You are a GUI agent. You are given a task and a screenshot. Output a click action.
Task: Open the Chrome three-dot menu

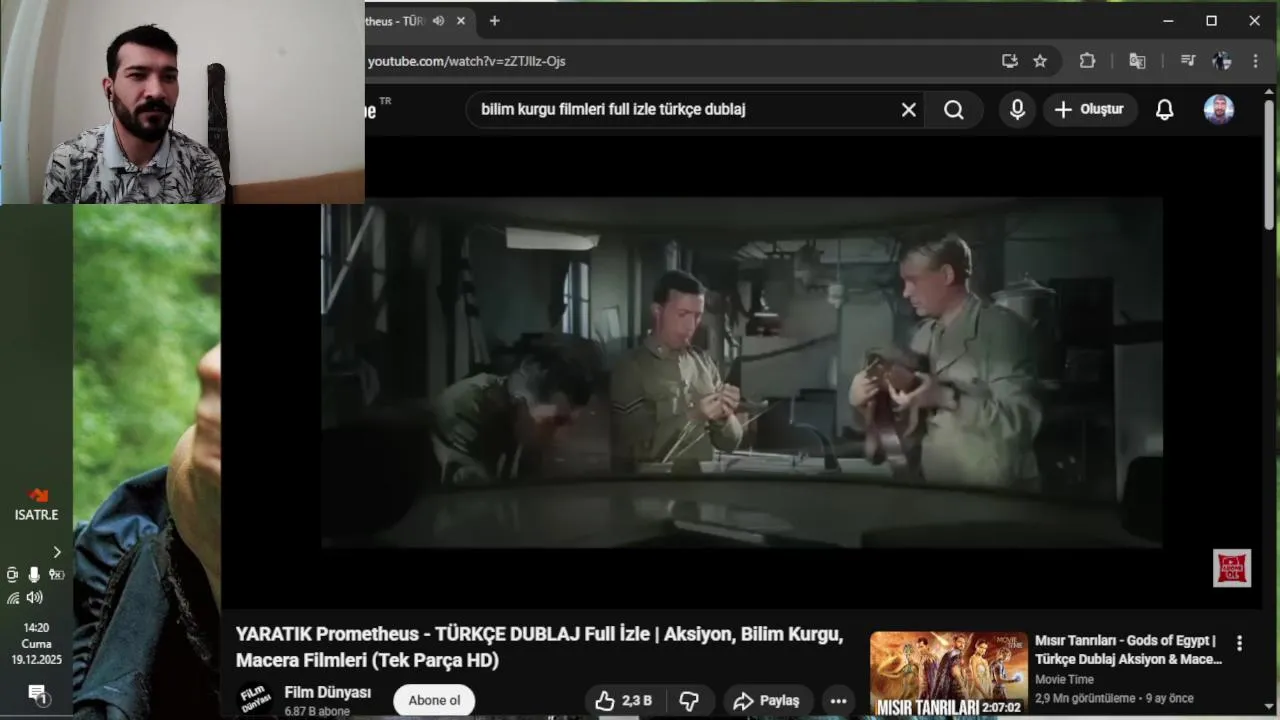coord(1255,61)
